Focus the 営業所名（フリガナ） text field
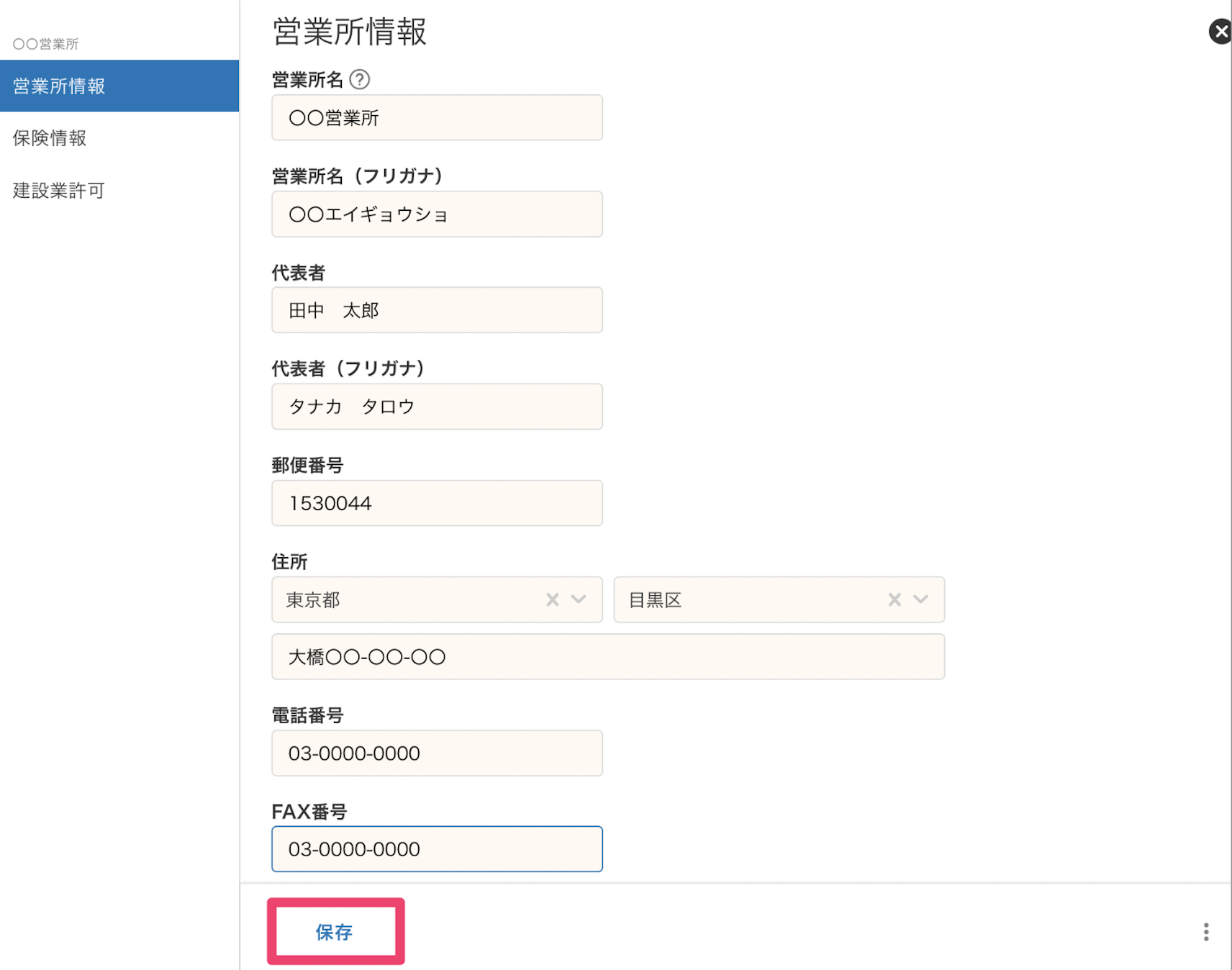Screen dimensions: 1232x970 pyautogui.click(x=437, y=214)
